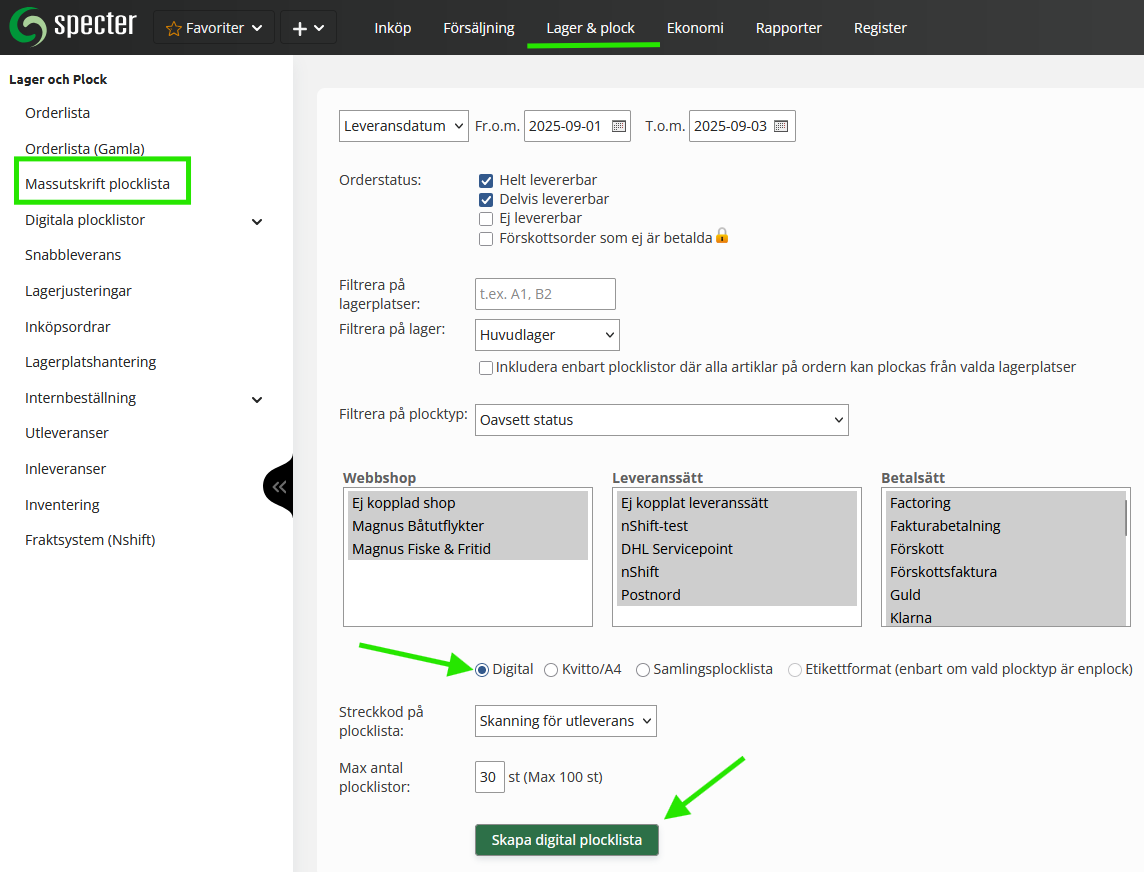Open the Huvudlager warehouse dropdown
This screenshot has height=872, width=1144.
point(547,335)
